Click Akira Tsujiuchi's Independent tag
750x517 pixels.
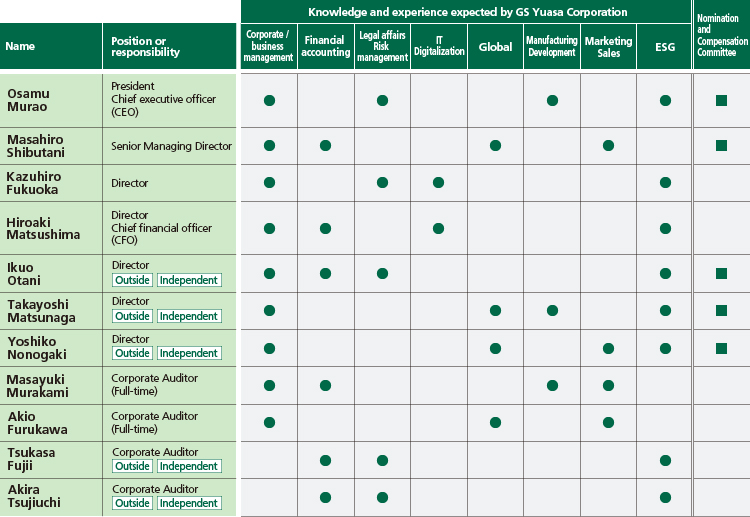click(x=189, y=503)
